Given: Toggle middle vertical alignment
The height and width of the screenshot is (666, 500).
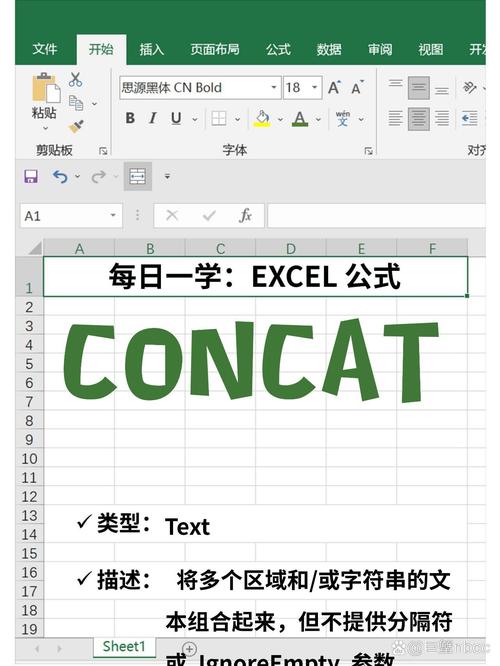Looking at the screenshot, I should [x=419, y=87].
